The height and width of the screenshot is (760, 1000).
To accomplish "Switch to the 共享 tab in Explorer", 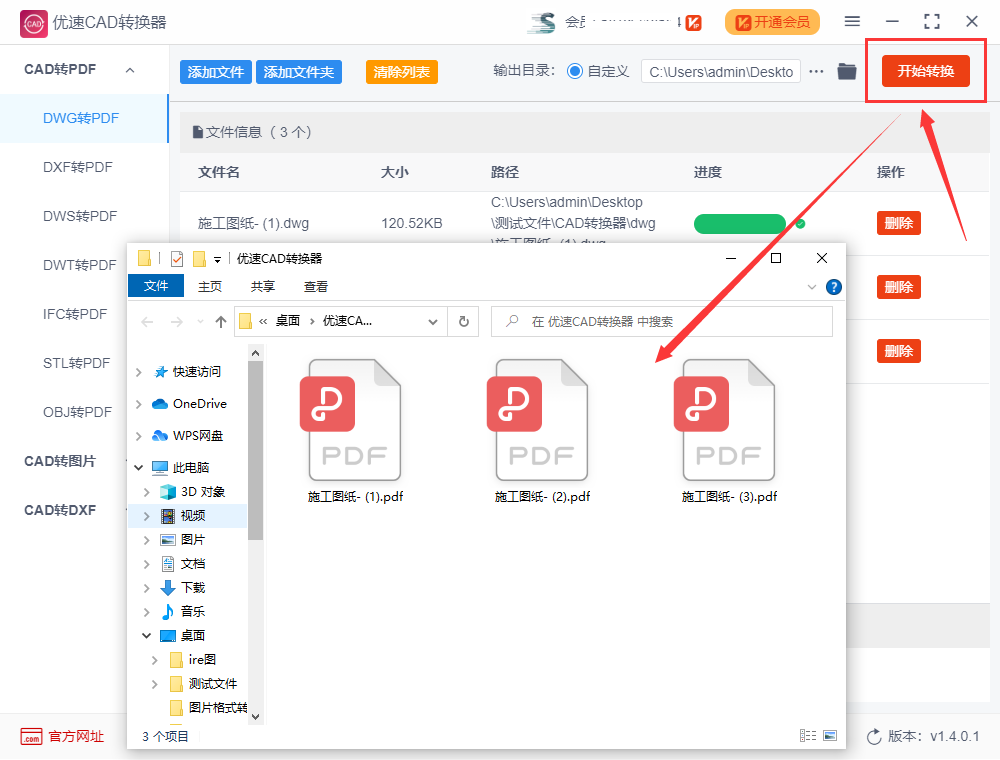I will click(261, 286).
